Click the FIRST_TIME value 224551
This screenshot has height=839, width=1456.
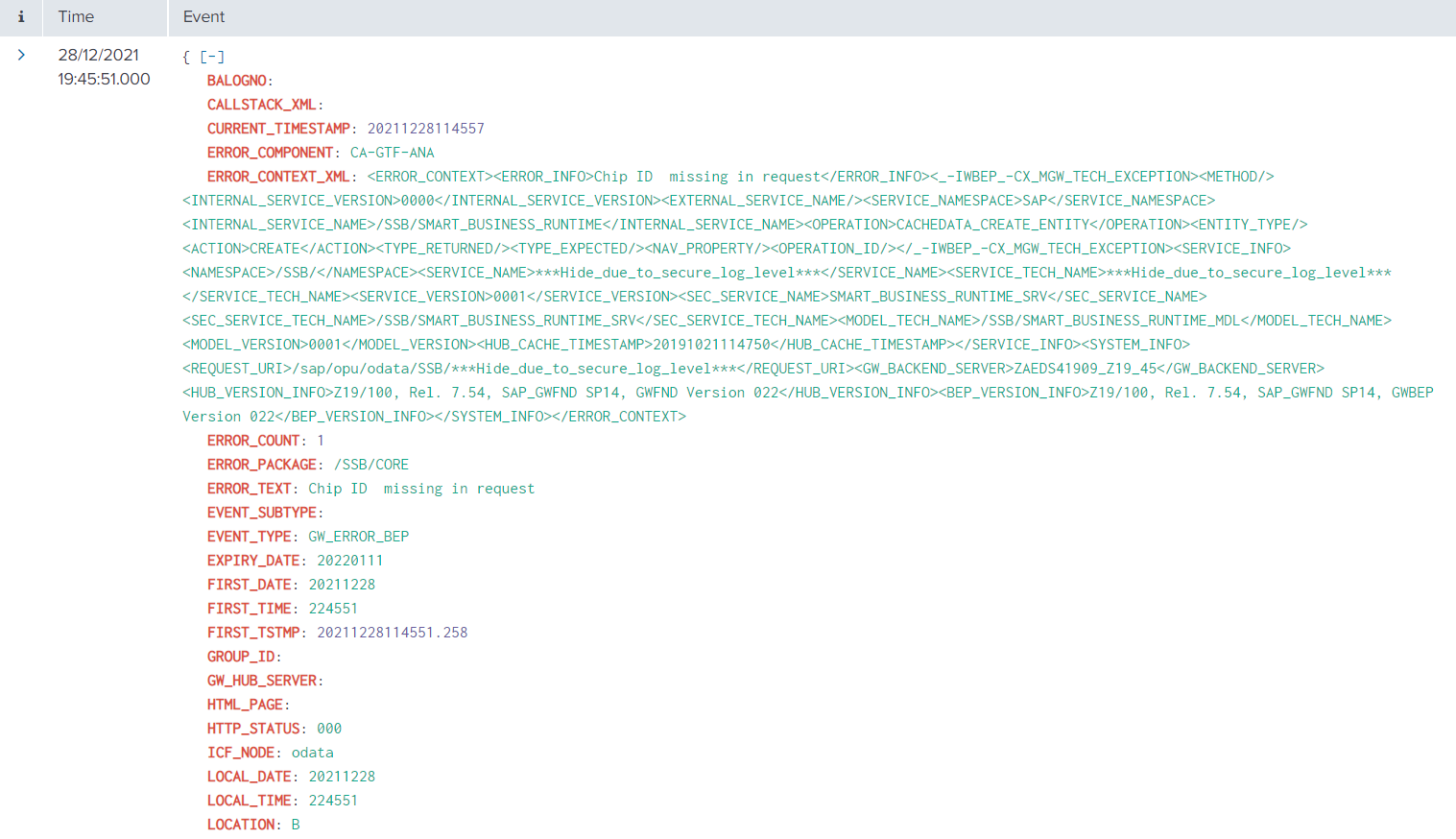(332, 609)
